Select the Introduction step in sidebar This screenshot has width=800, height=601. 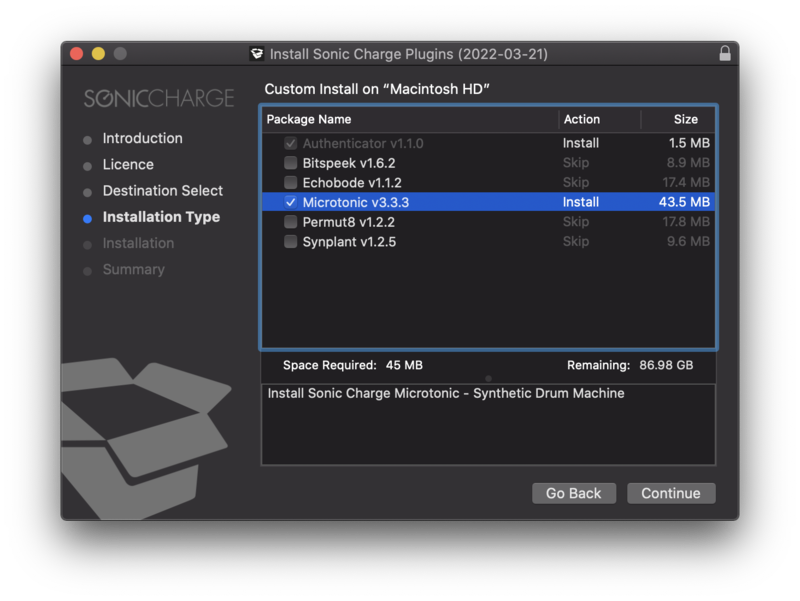[142, 139]
